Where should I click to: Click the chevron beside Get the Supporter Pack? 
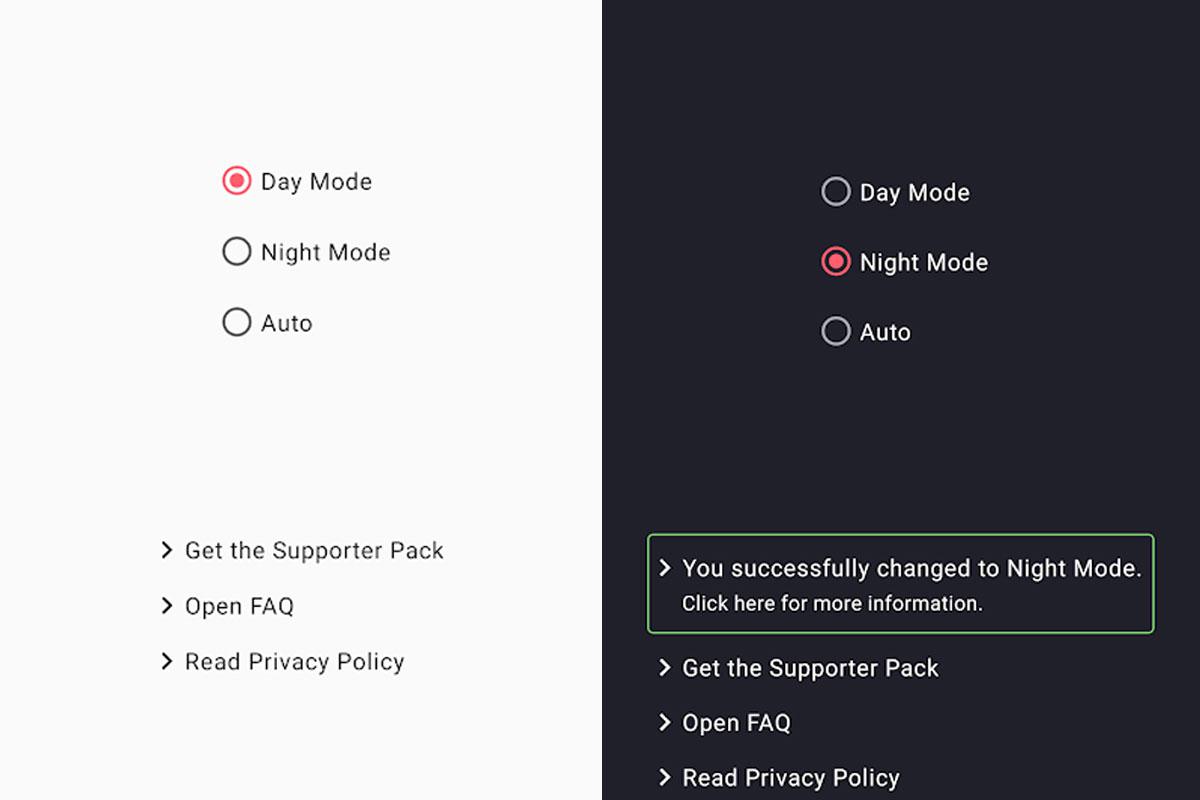166,550
